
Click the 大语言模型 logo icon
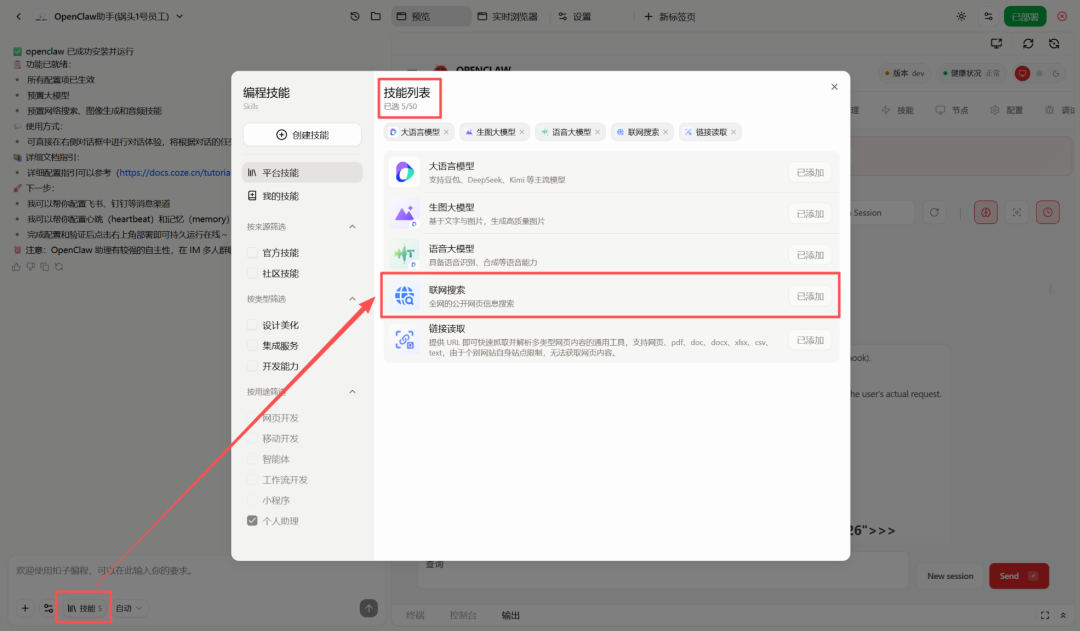[x=404, y=172]
